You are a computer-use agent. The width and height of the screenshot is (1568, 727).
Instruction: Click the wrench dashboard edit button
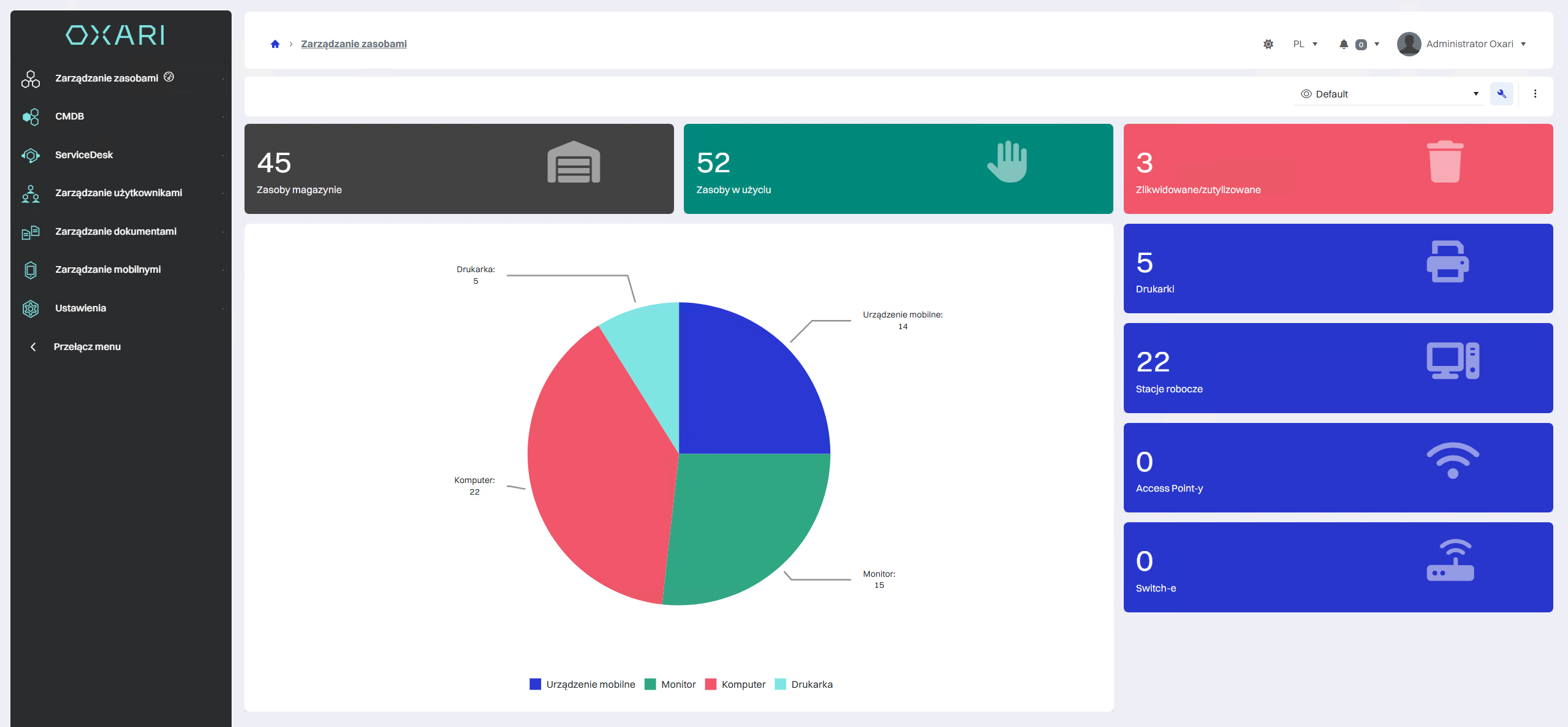pyautogui.click(x=1501, y=94)
